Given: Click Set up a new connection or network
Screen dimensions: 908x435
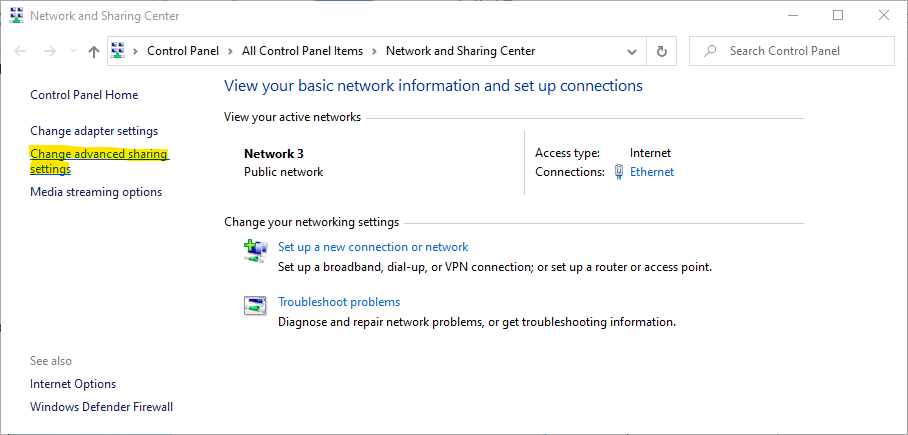Looking at the screenshot, I should pyautogui.click(x=373, y=247).
